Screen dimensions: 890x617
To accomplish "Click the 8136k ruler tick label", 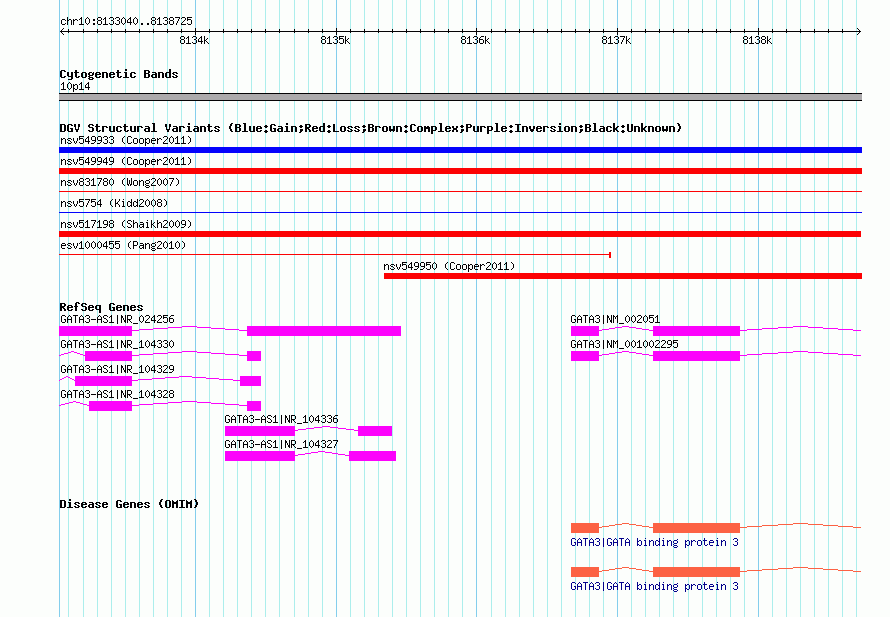I will coord(475,40).
